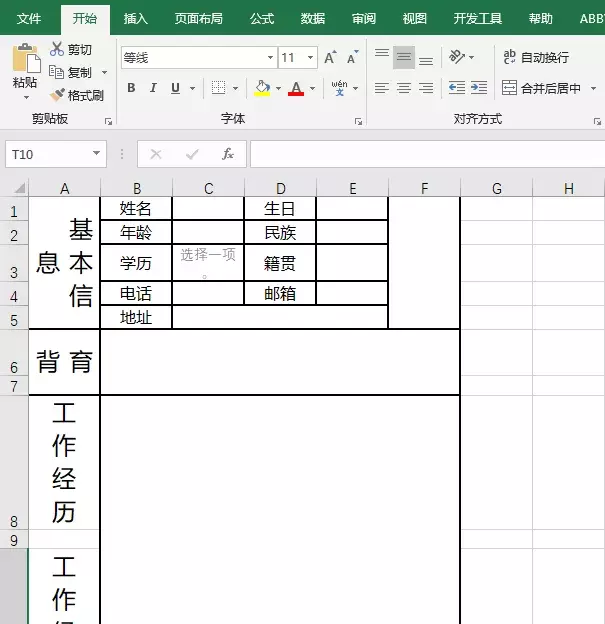The image size is (605, 624).
Task: Open the underline style dropdown arrow
Action: [192, 88]
